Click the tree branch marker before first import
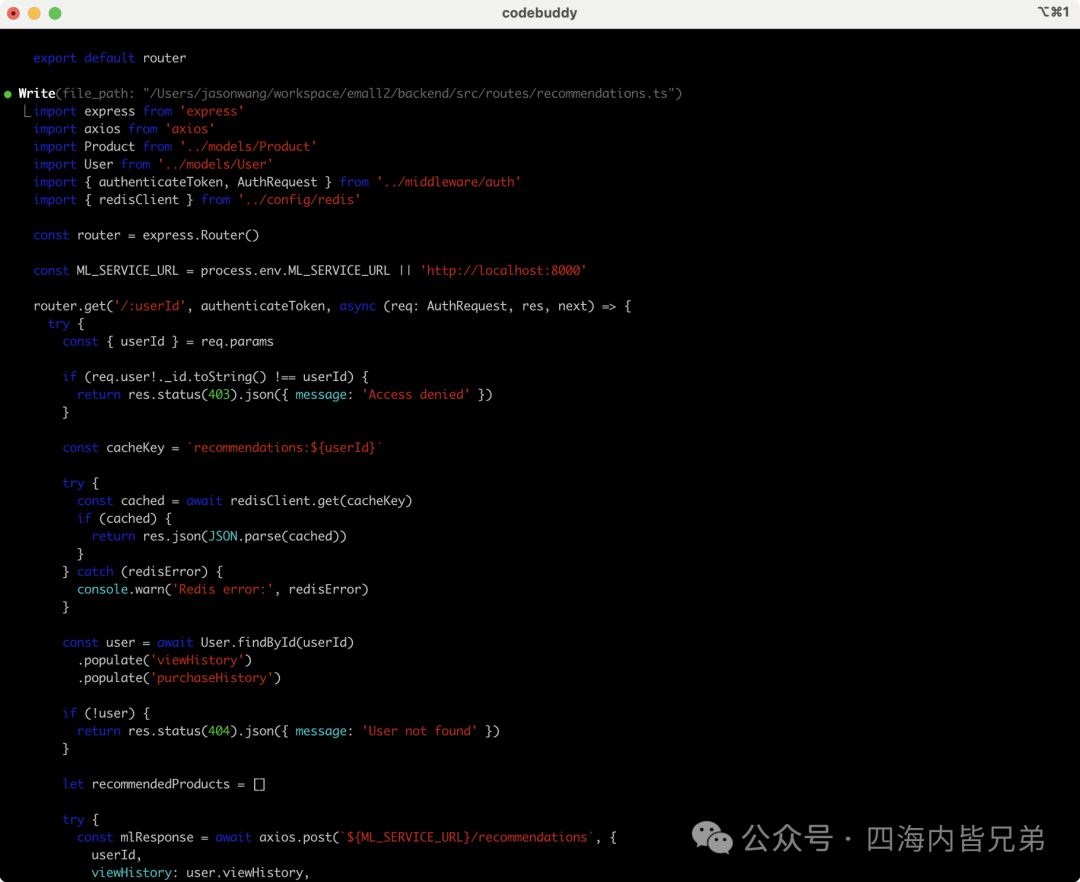Screen dimensions: 1080x882 [27, 111]
